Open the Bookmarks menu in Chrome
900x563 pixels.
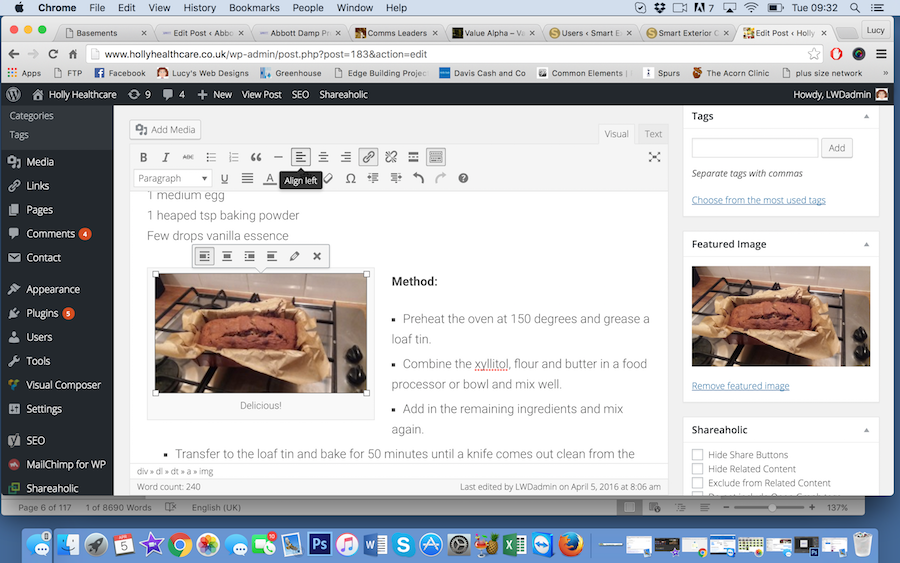(x=254, y=8)
